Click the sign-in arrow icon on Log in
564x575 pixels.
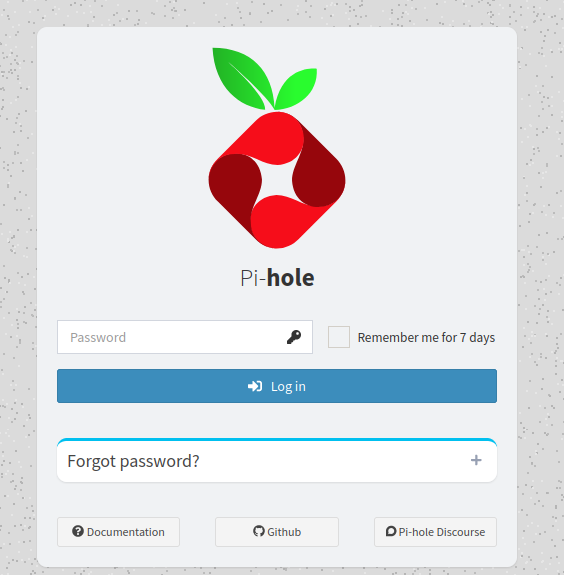click(x=255, y=386)
